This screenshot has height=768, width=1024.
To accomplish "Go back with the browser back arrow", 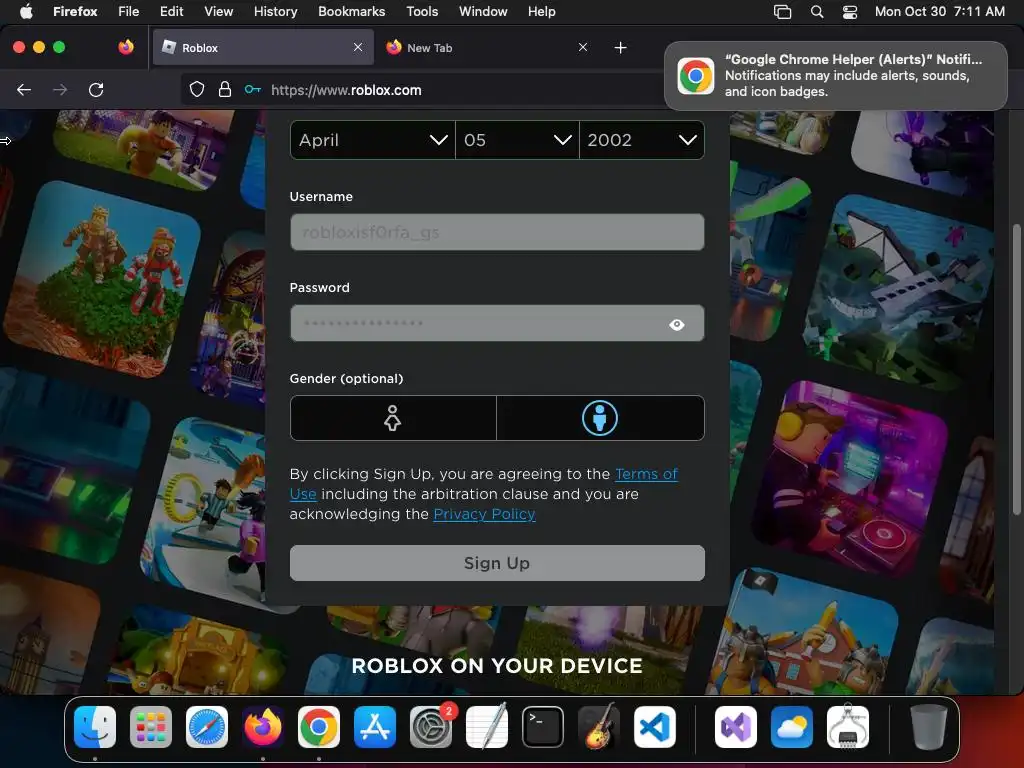I will [x=24, y=89].
